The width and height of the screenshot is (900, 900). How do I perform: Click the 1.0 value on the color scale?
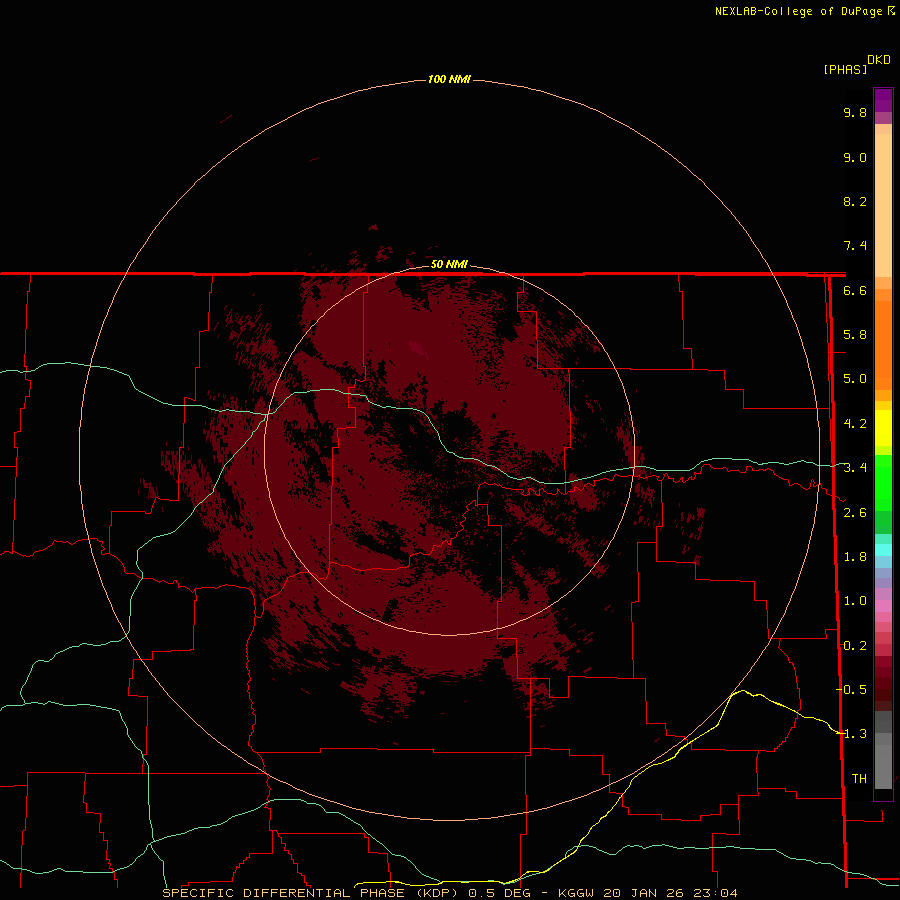pyautogui.click(x=855, y=601)
